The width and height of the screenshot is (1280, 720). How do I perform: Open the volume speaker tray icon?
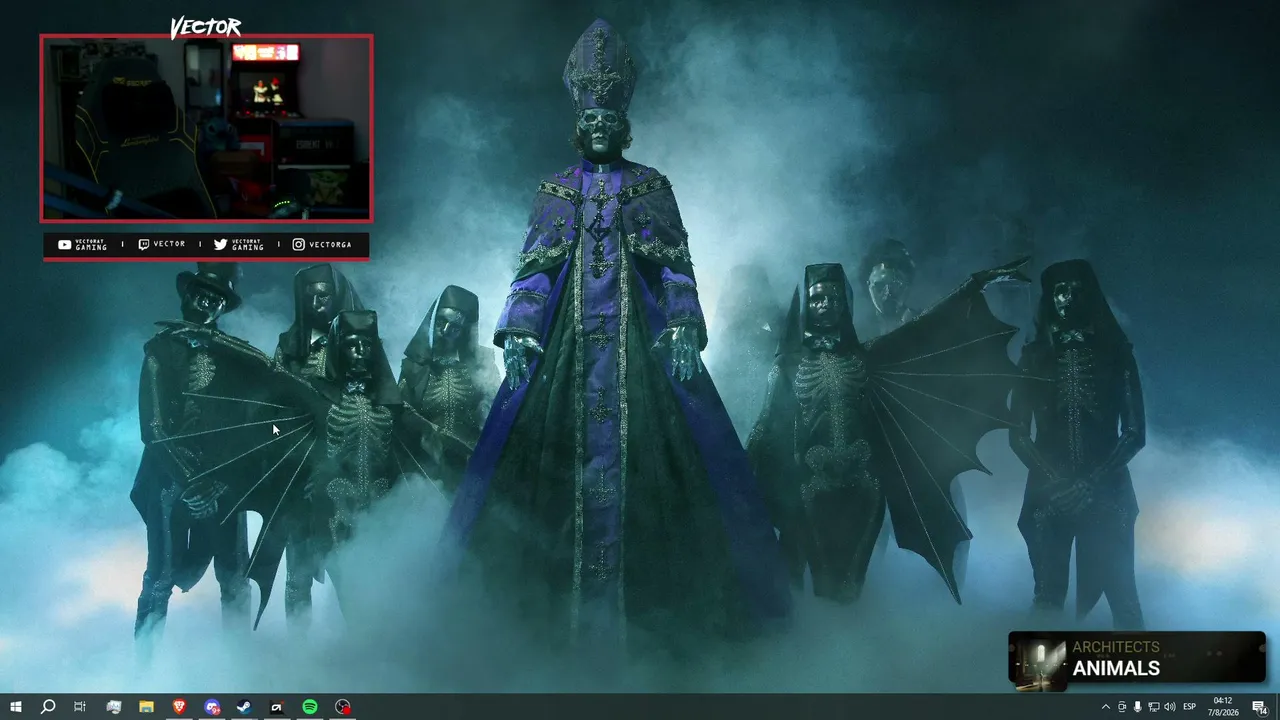click(1170, 707)
